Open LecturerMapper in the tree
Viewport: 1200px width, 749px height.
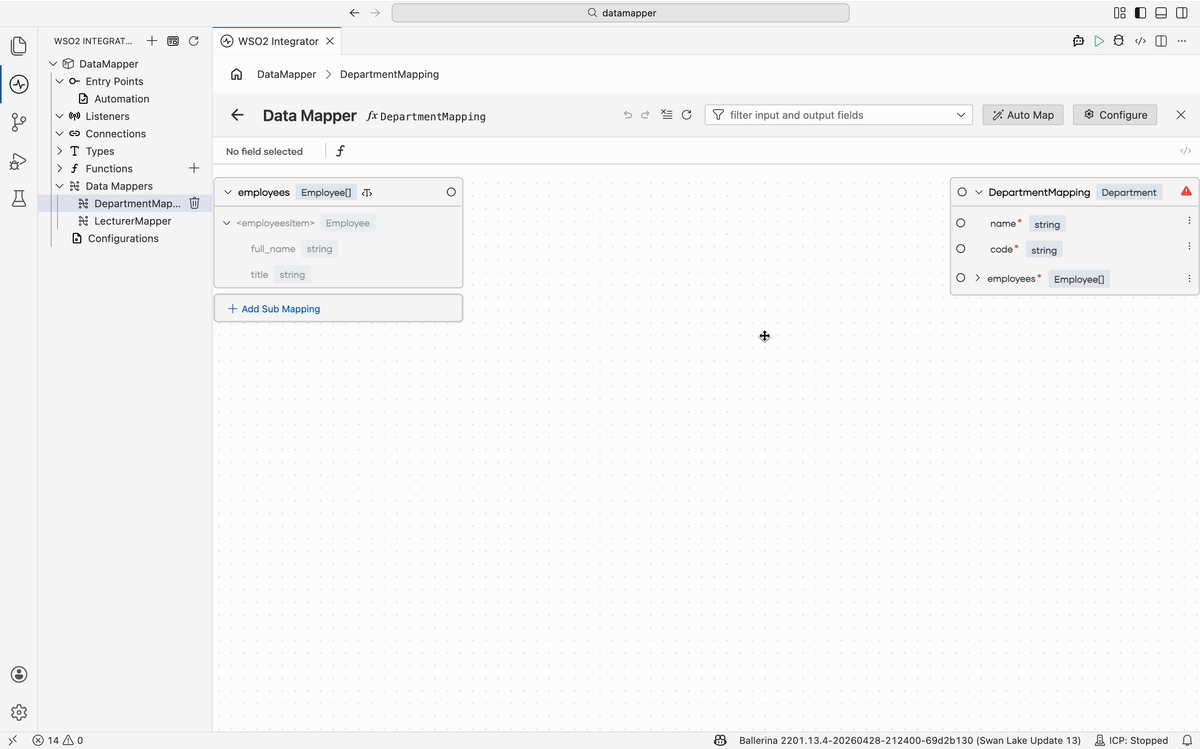point(132,221)
